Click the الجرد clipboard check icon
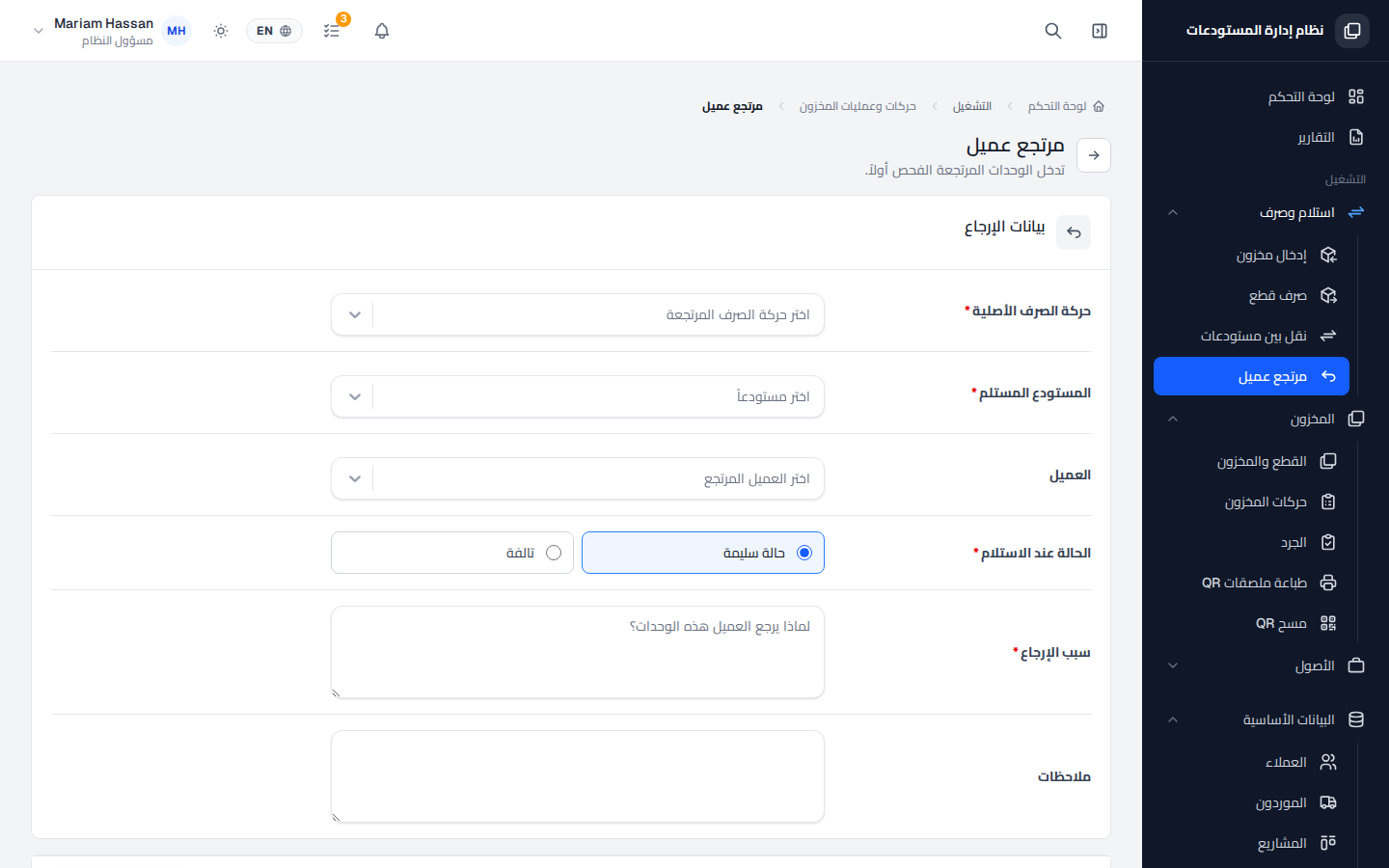This screenshot has height=868, width=1389. point(1328,542)
